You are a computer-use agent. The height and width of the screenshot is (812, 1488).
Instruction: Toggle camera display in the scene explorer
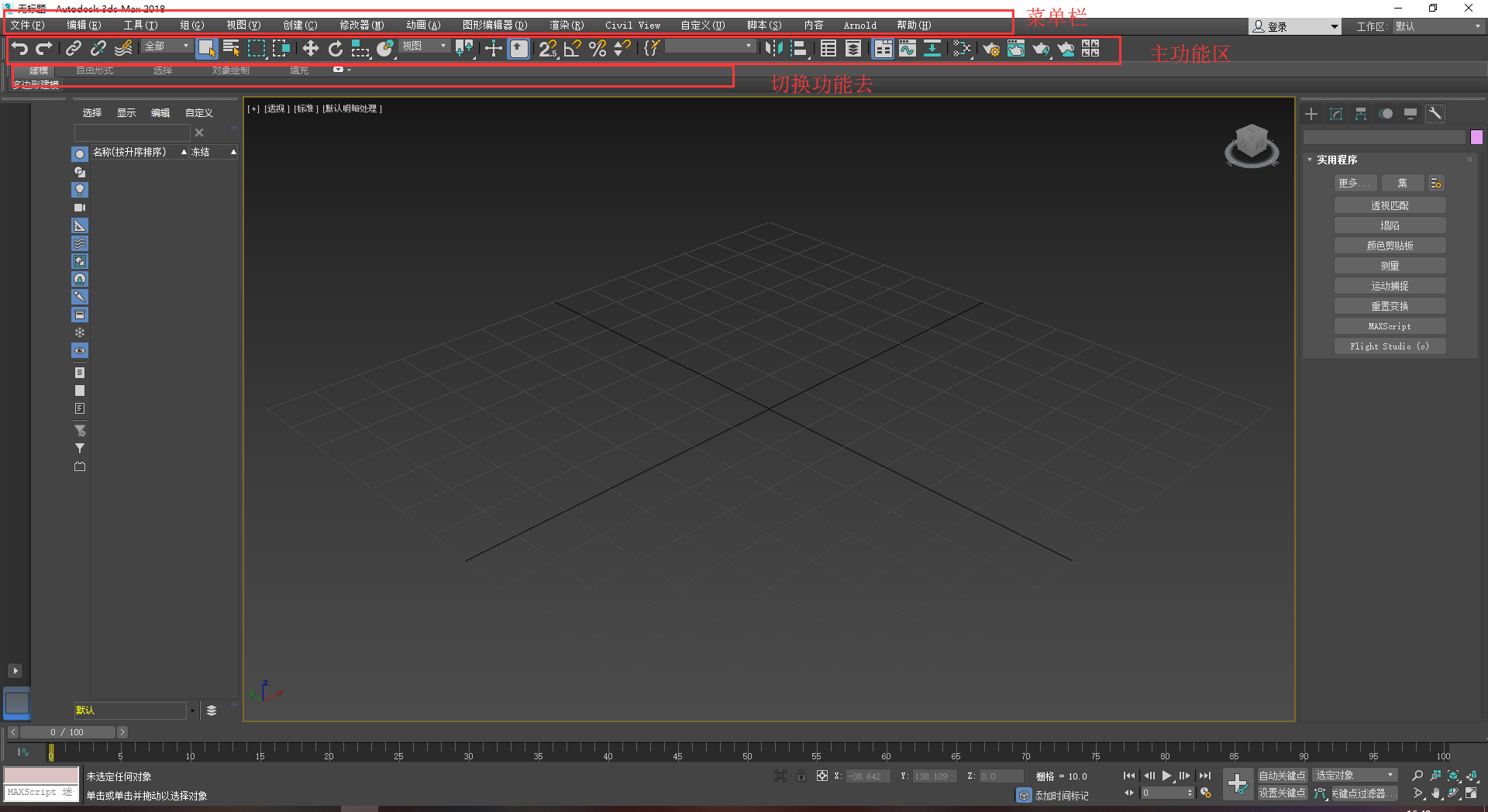80,207
